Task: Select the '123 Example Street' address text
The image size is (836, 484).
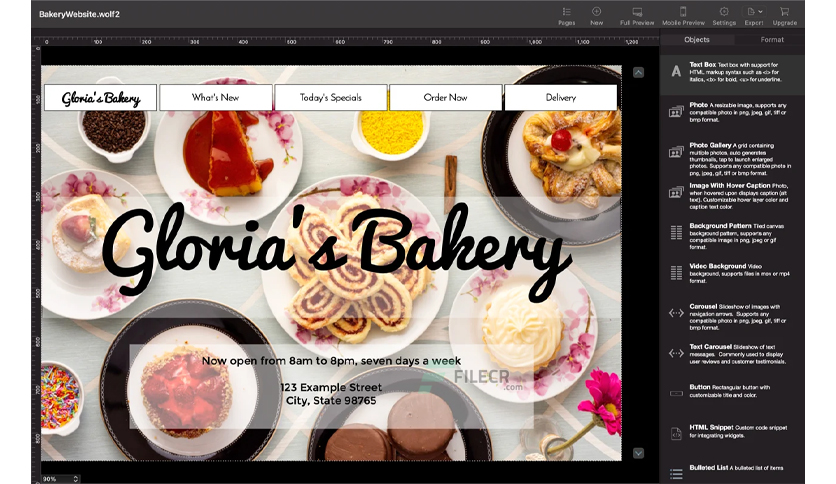Action: tap(331, 388)
